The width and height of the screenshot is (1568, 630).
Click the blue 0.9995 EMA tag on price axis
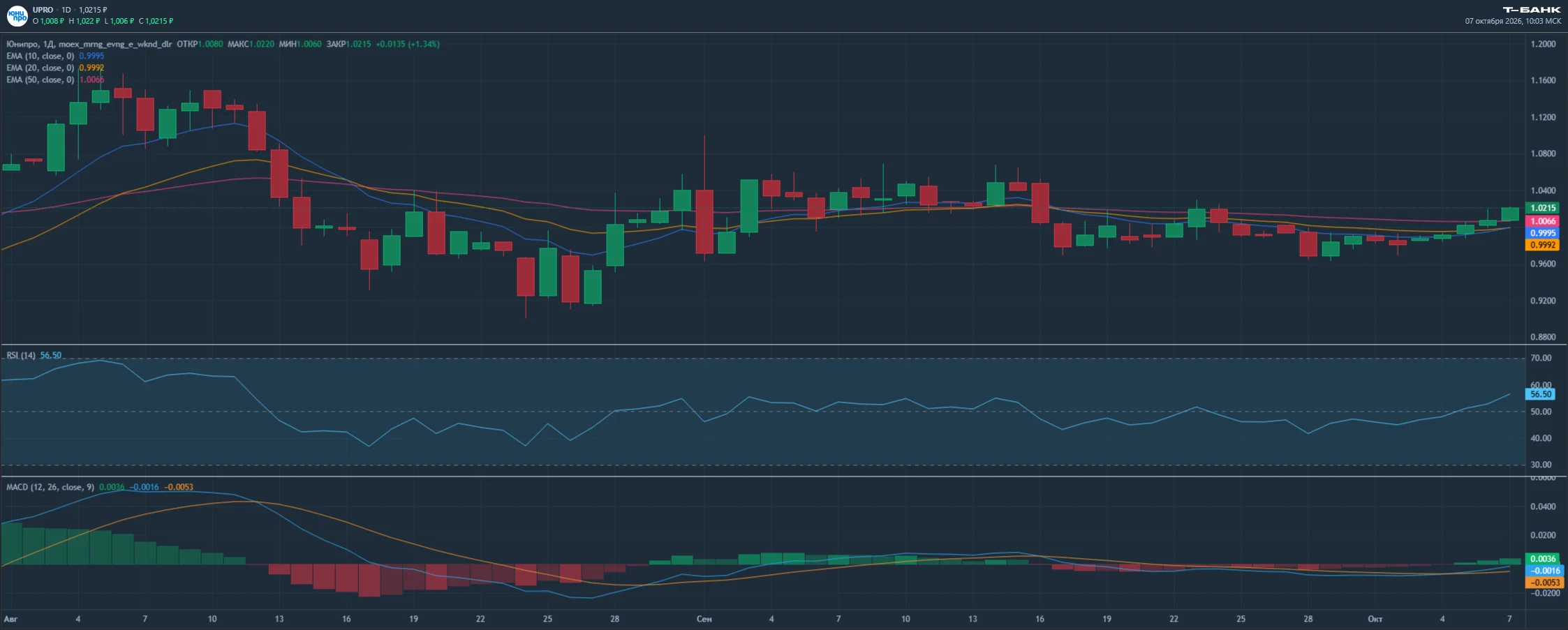(x=1543, y=233)
